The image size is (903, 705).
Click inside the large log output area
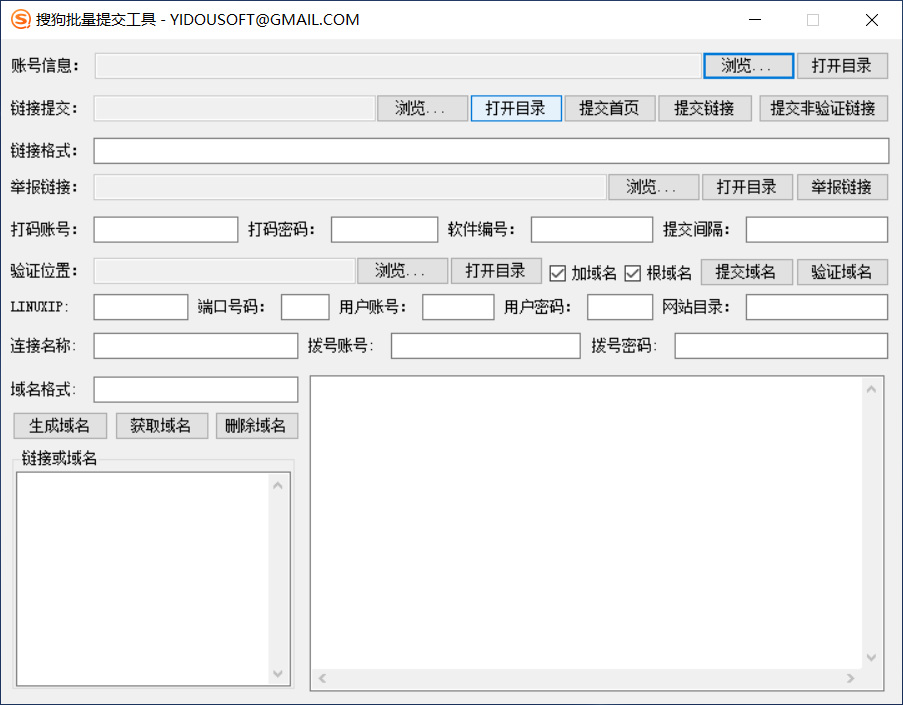(586, 522)
